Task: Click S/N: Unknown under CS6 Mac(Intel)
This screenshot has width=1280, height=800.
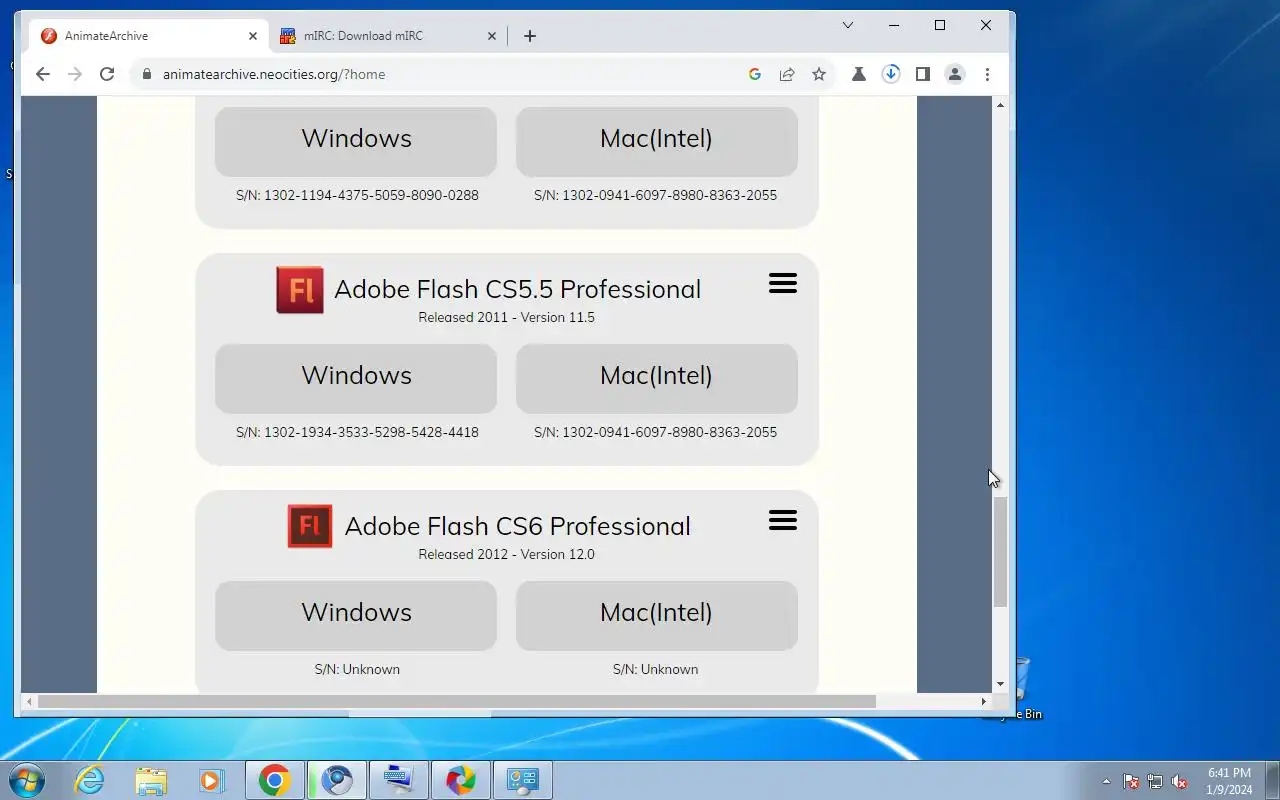Action: click(x=655, y=669)
